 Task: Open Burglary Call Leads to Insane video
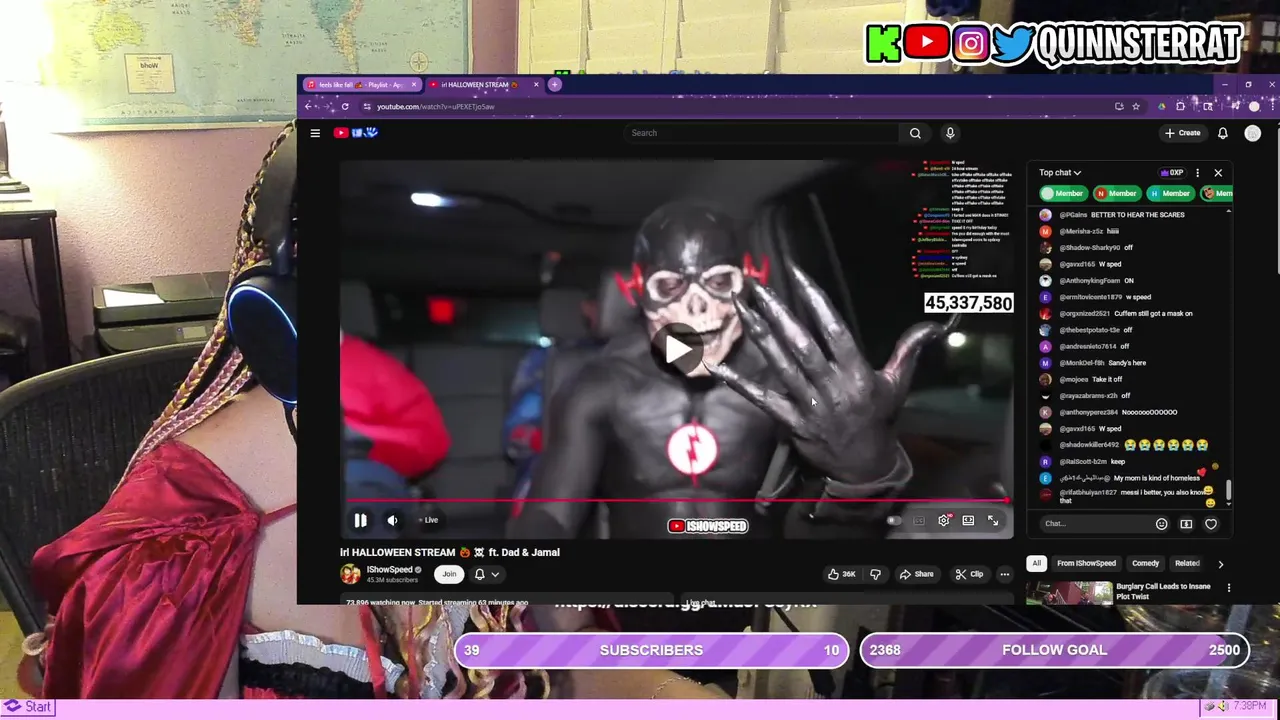click(x=1163, y=591)
